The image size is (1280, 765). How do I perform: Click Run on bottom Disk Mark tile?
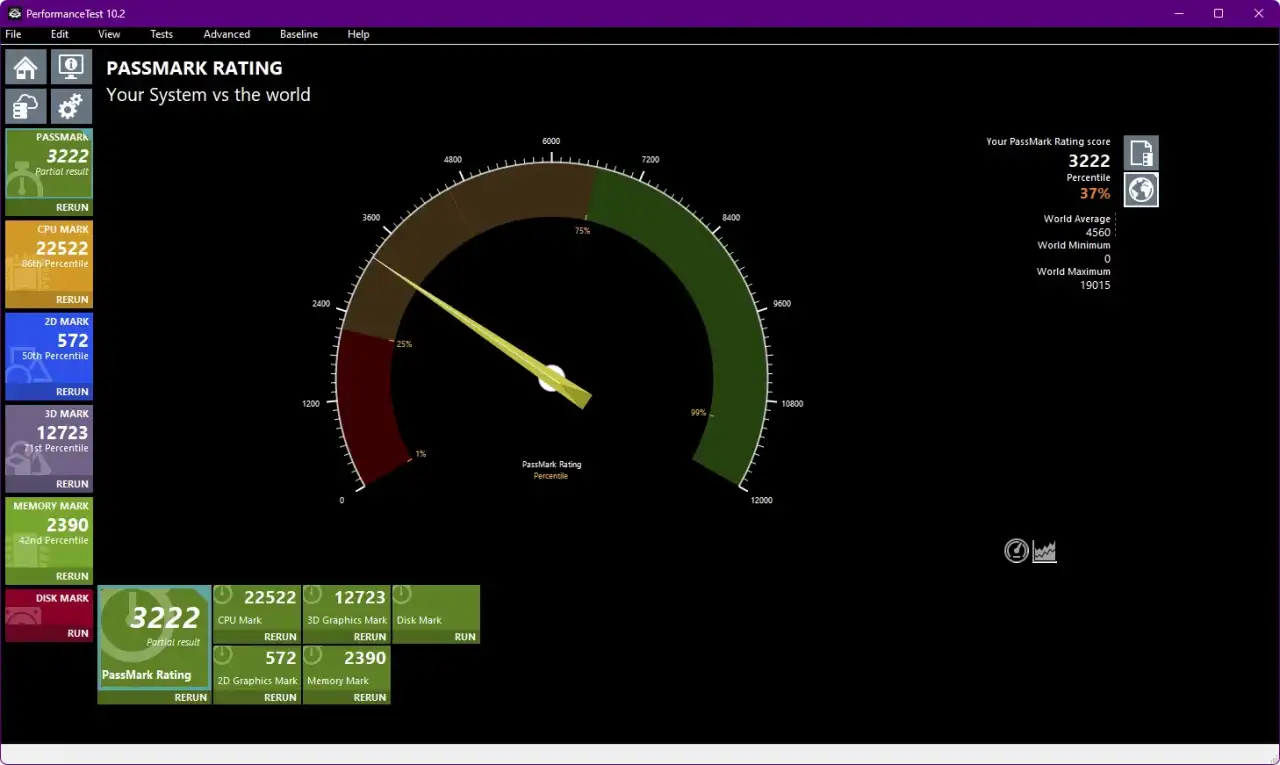pos(464,637)
